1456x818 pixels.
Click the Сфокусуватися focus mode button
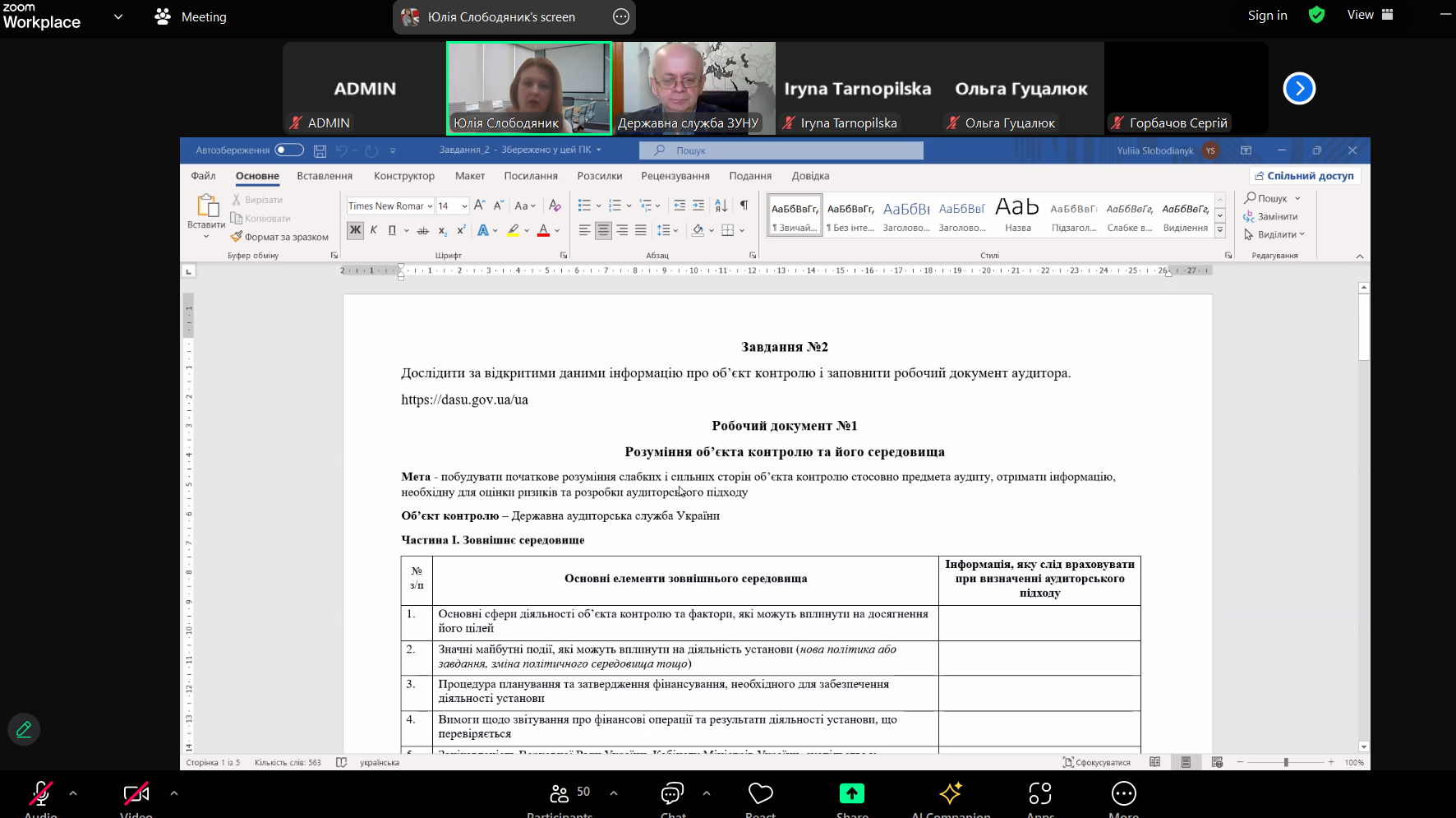1097,762
